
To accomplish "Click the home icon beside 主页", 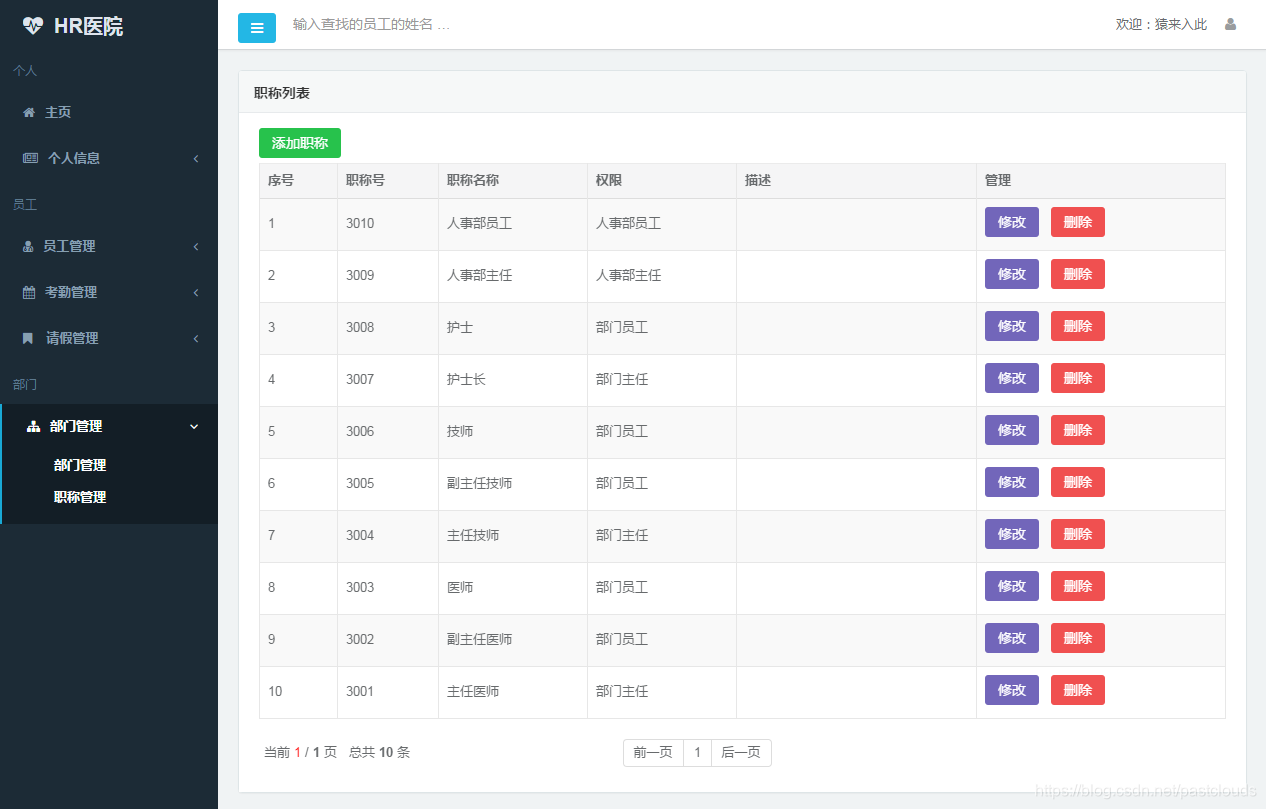I will [x=29, y=112].
